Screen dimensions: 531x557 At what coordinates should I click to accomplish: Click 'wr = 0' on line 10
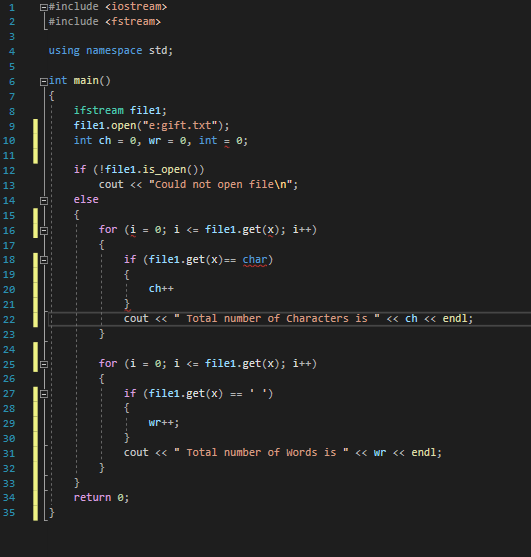[x=167, y=141]
